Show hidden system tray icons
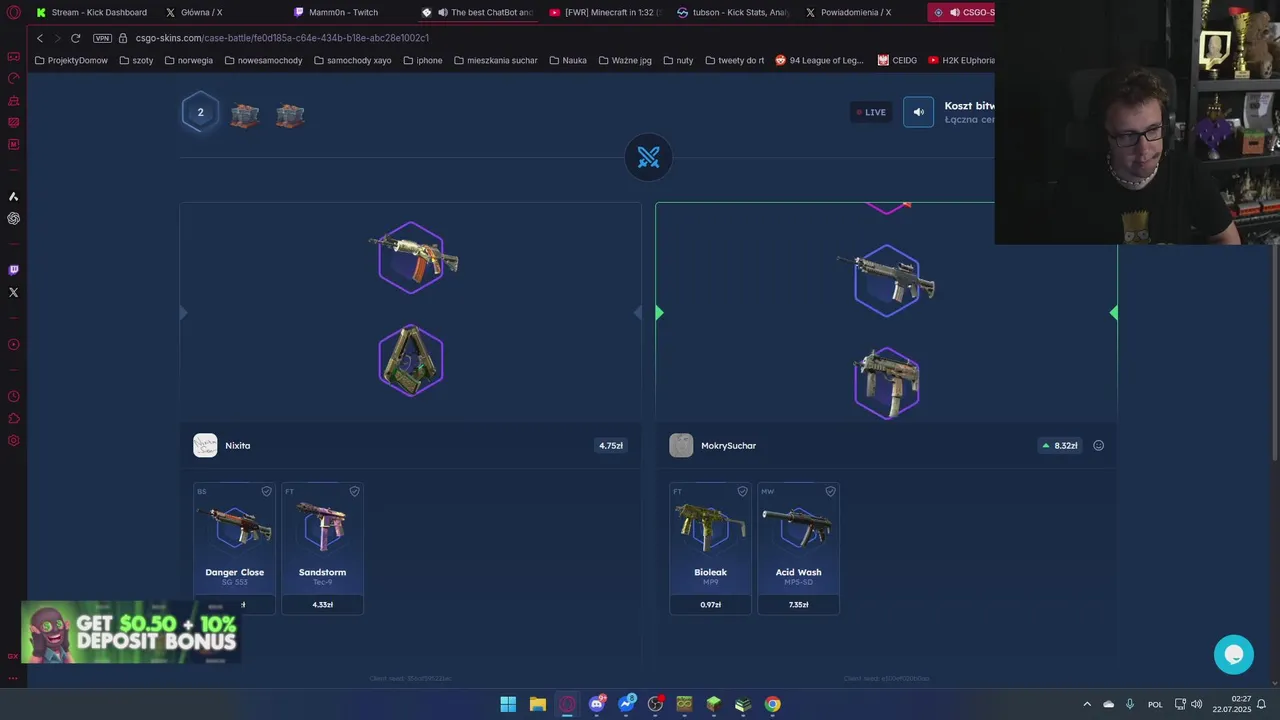Image resolution: width=1280 pixels, height=720 pixels. (x=1087, y=704)
